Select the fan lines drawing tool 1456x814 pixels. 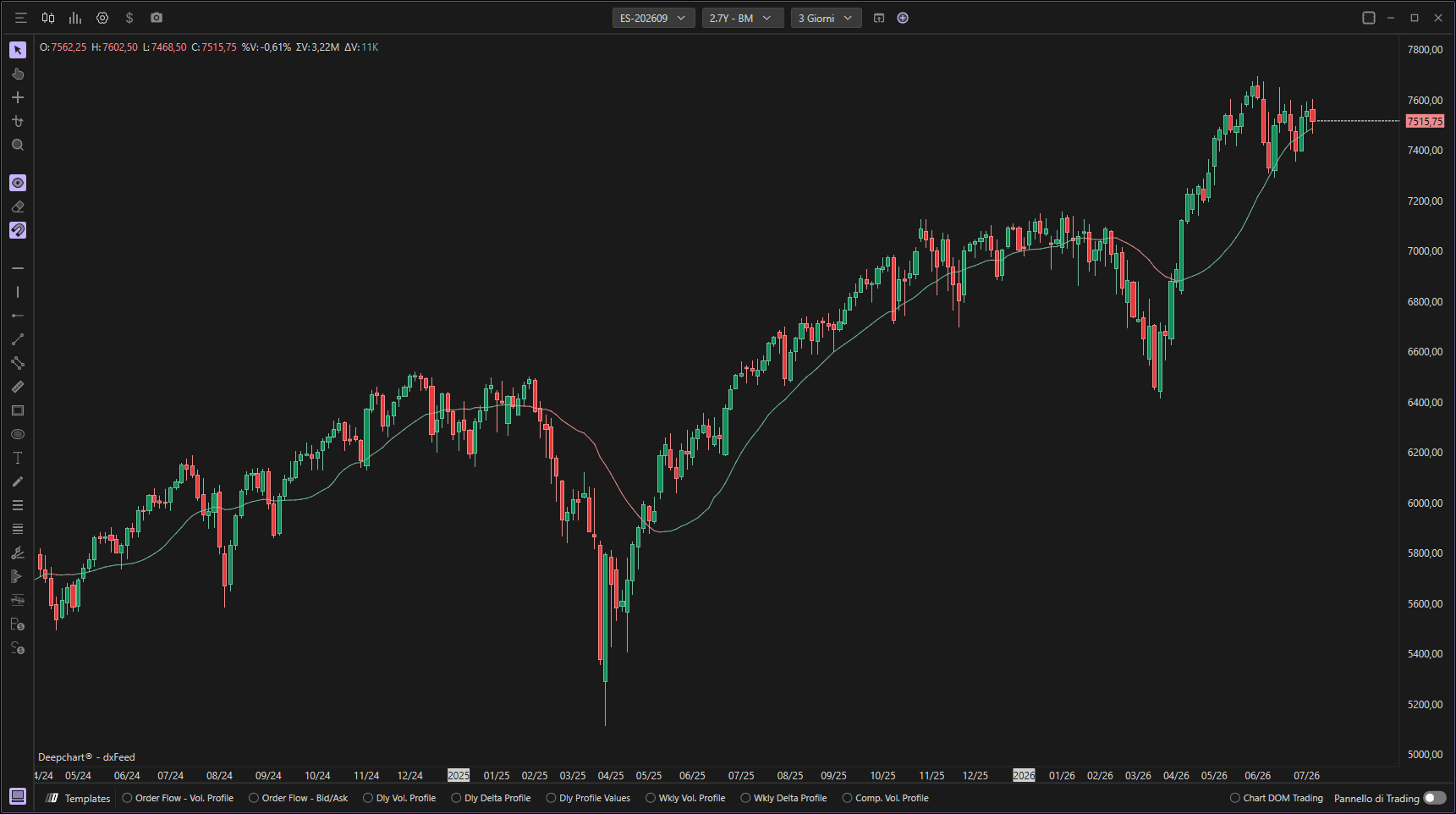pos(18,553)
